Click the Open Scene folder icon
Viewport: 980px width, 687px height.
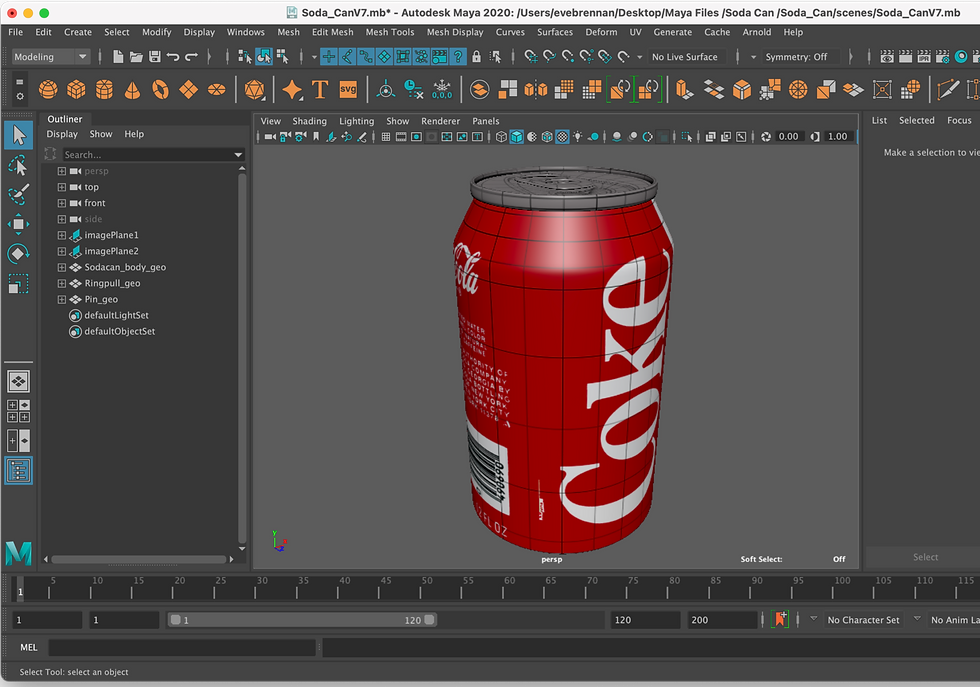[136, 57]
